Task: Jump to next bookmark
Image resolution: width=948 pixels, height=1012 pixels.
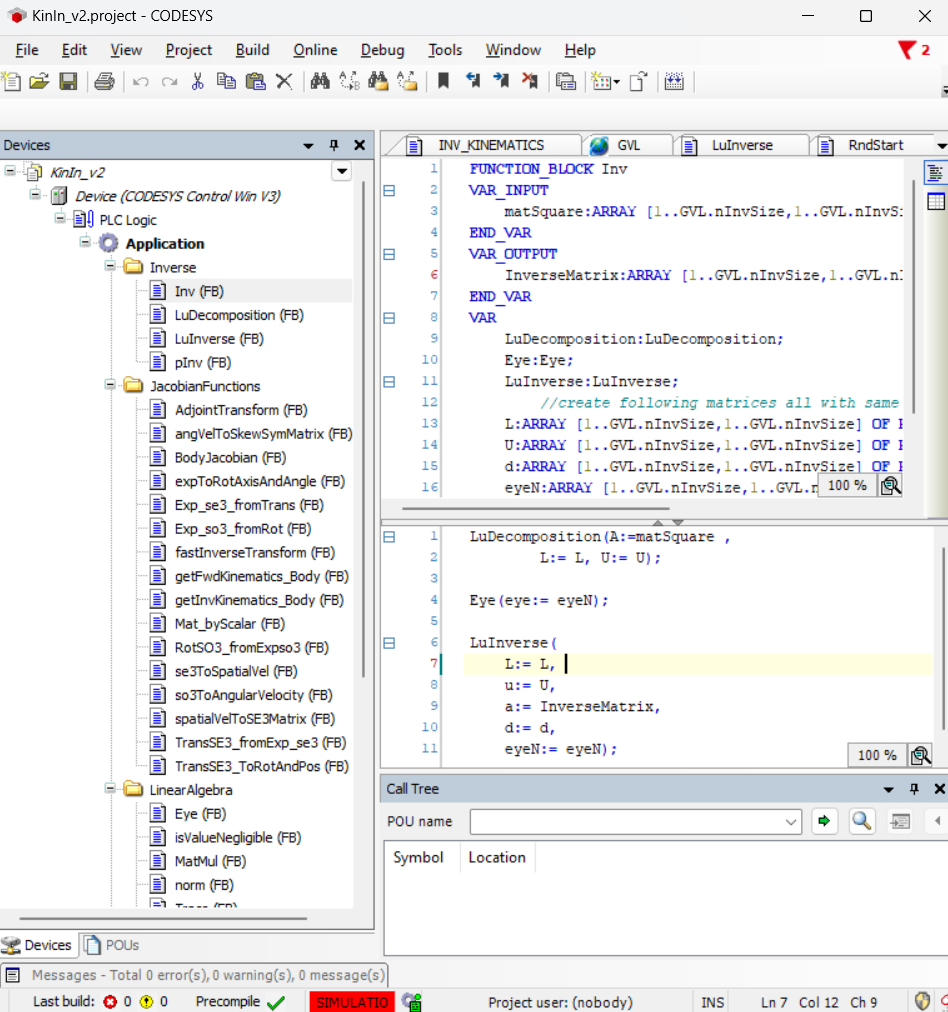Action: 501,81
